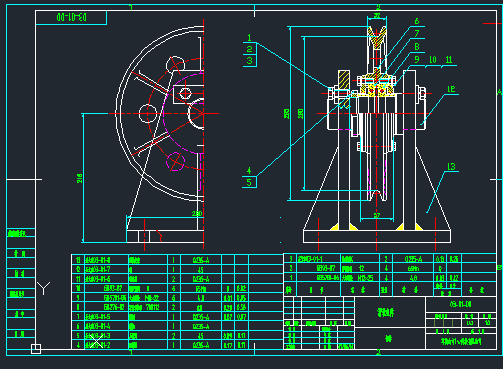This screenshot has width=503, height=369.
Task: Select part balloon number 9 leader label
Action: 417,59
